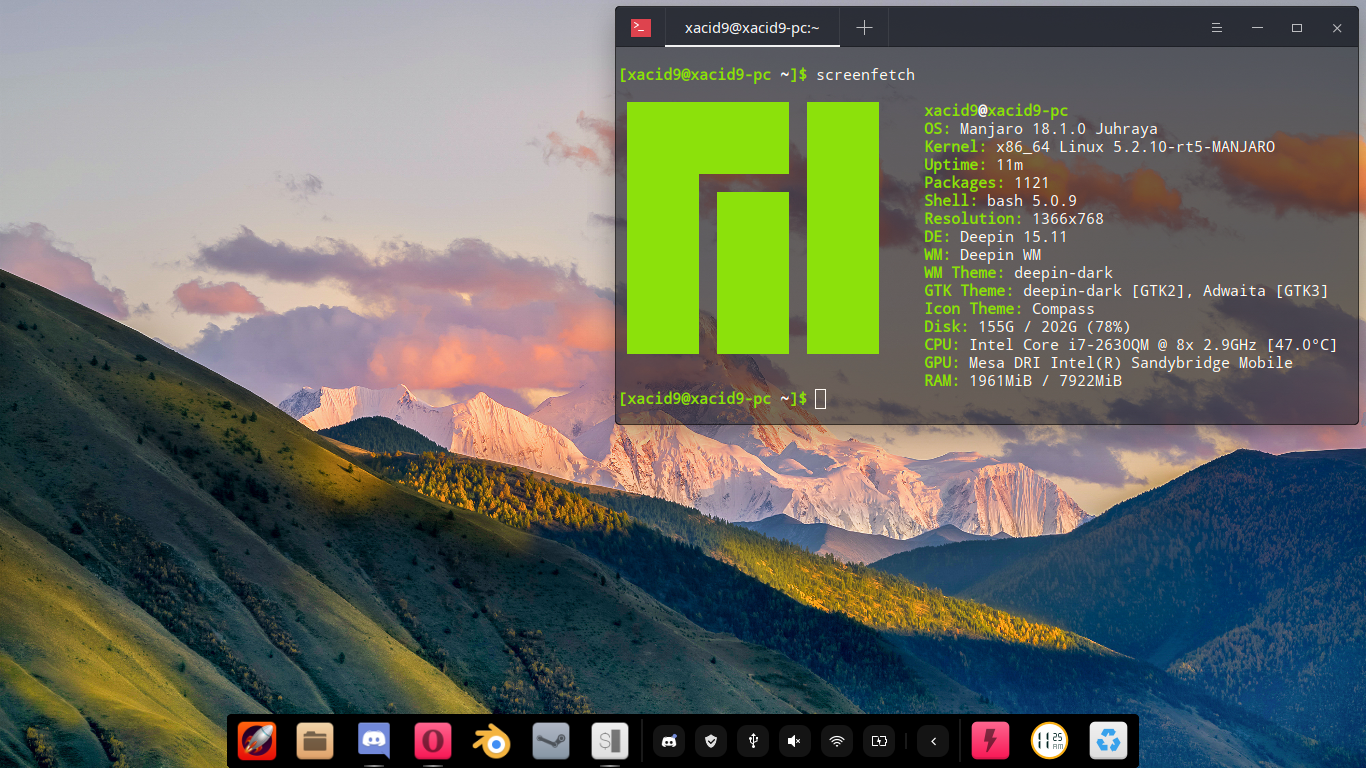Open the terminal hamburger menu

pos(1217,28)
